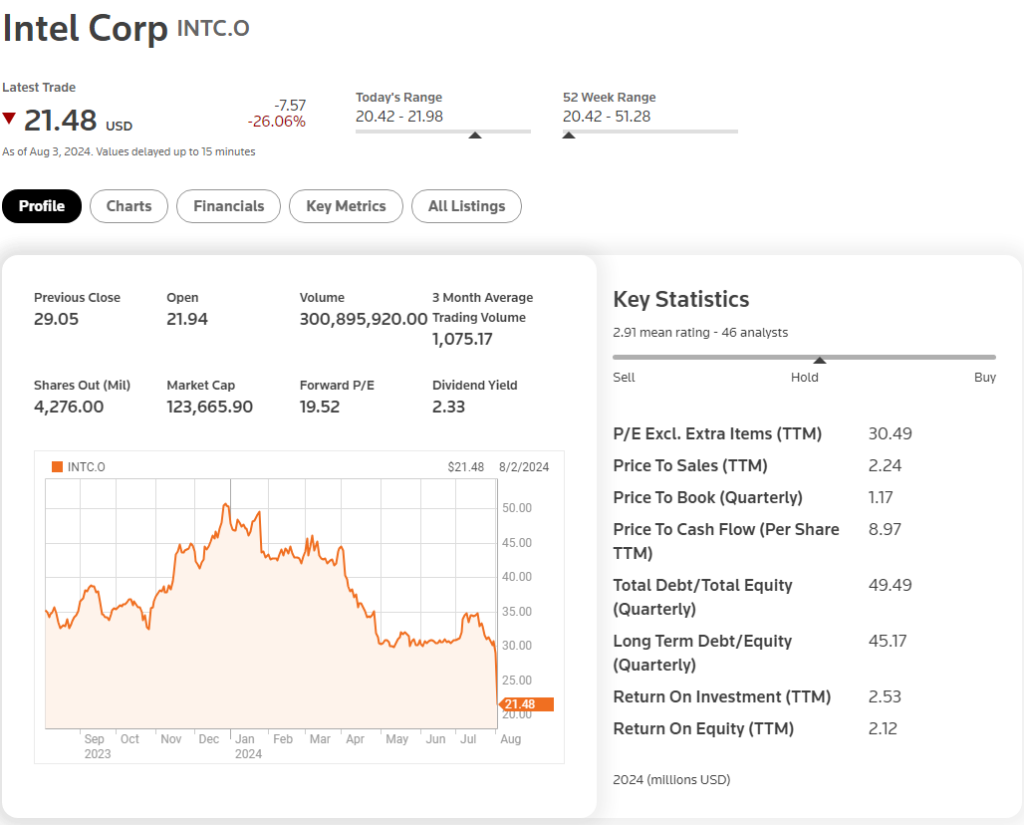The height and width of the screenshot is (825, 1024).
Task: Click the Intel Corp heading
Action: pos(85,28)
